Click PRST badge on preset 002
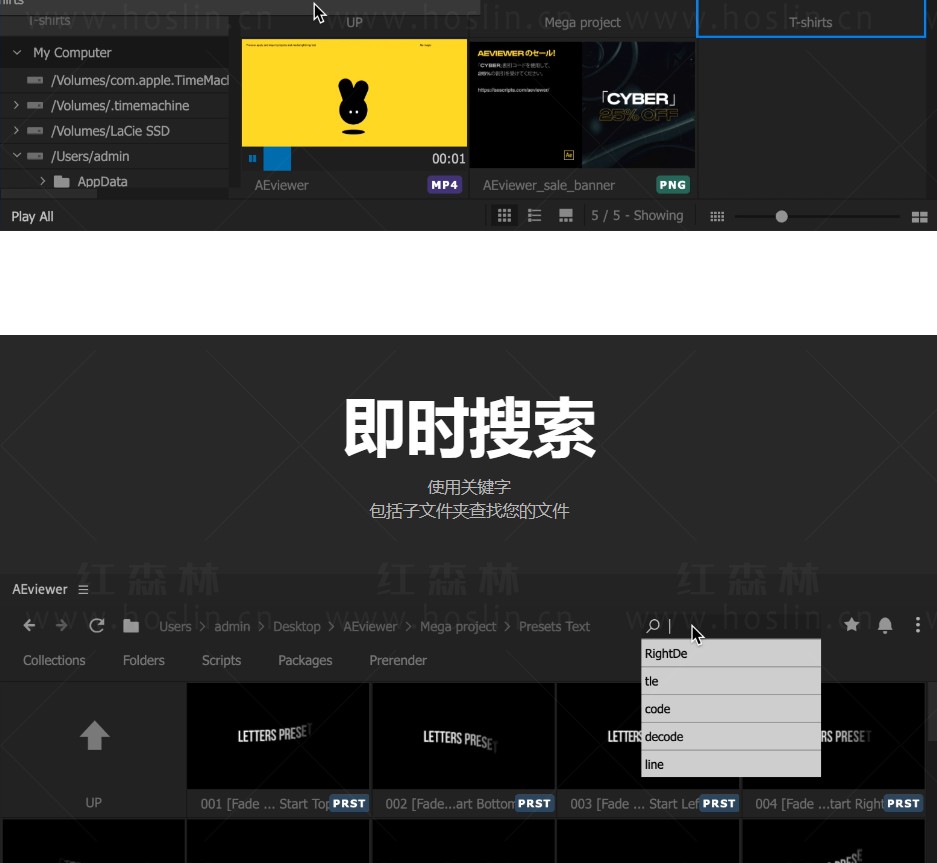937x863 pixels. [534, 804]
